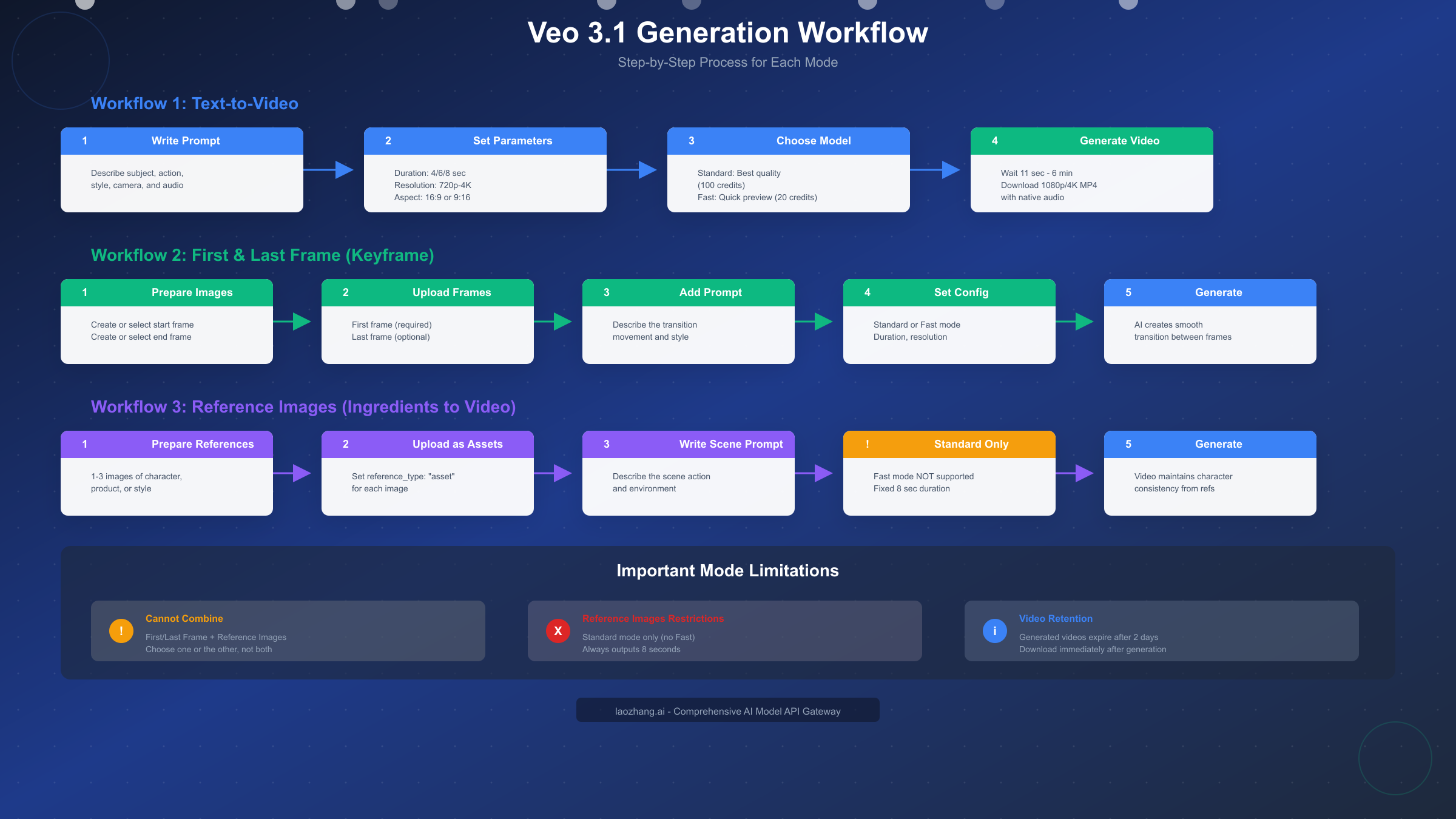Click the orange exclamation icon beside Cannot Combine

tap(121, 631)
